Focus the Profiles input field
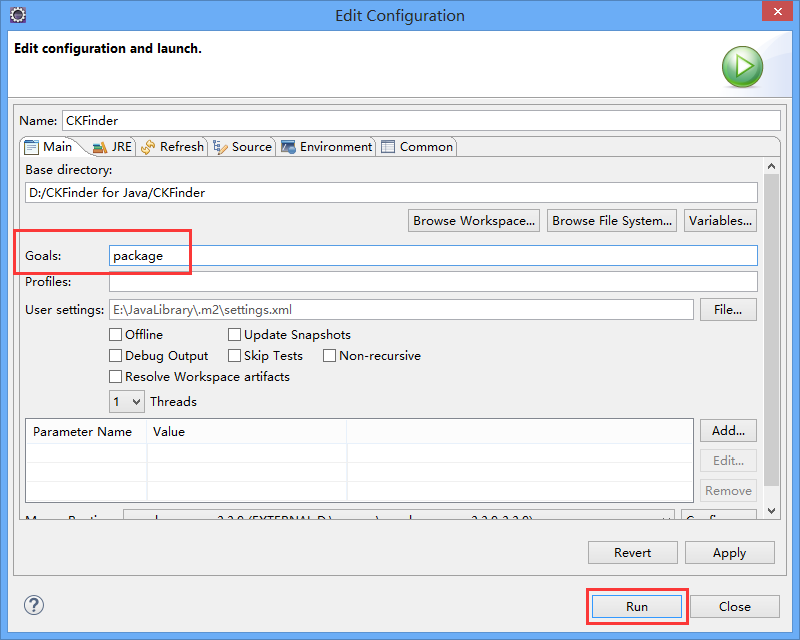 (433, 282)
